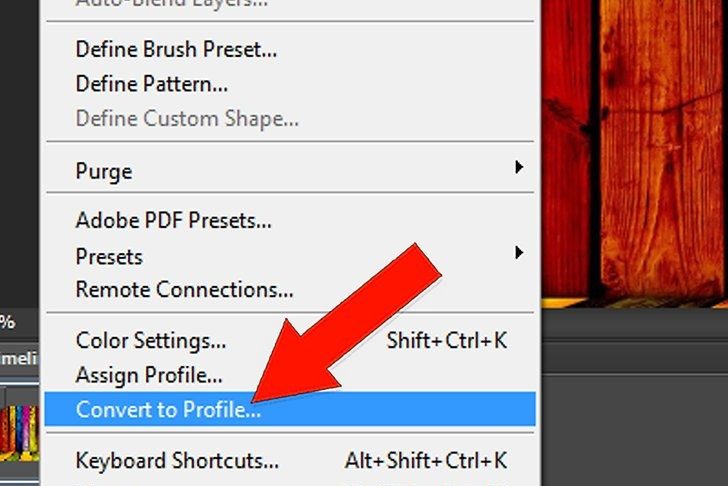Click the Alt+Shift+Ctrl+K shortcut label
Screen dimensions: 728x486
point(426,461)
